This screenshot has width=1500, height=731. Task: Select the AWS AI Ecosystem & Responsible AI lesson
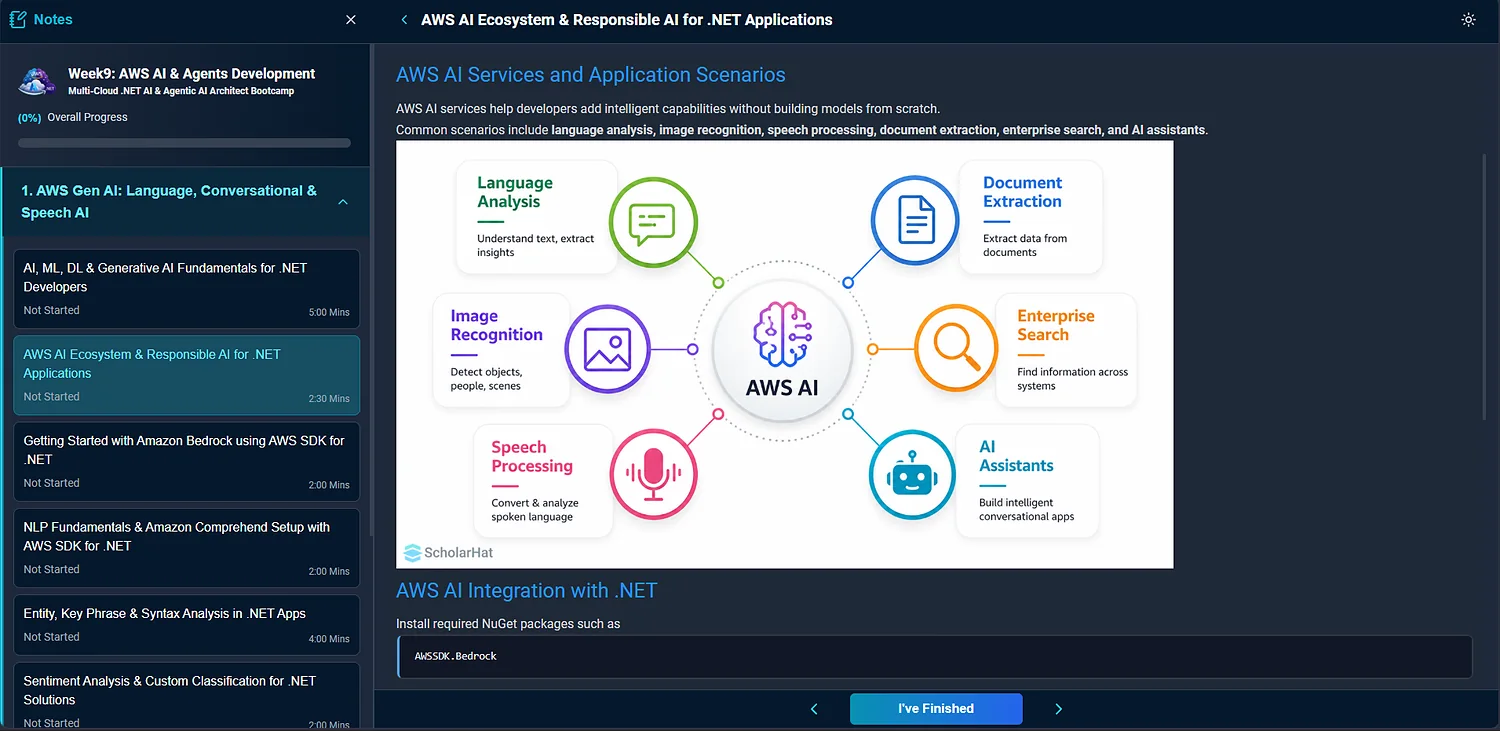186,375
